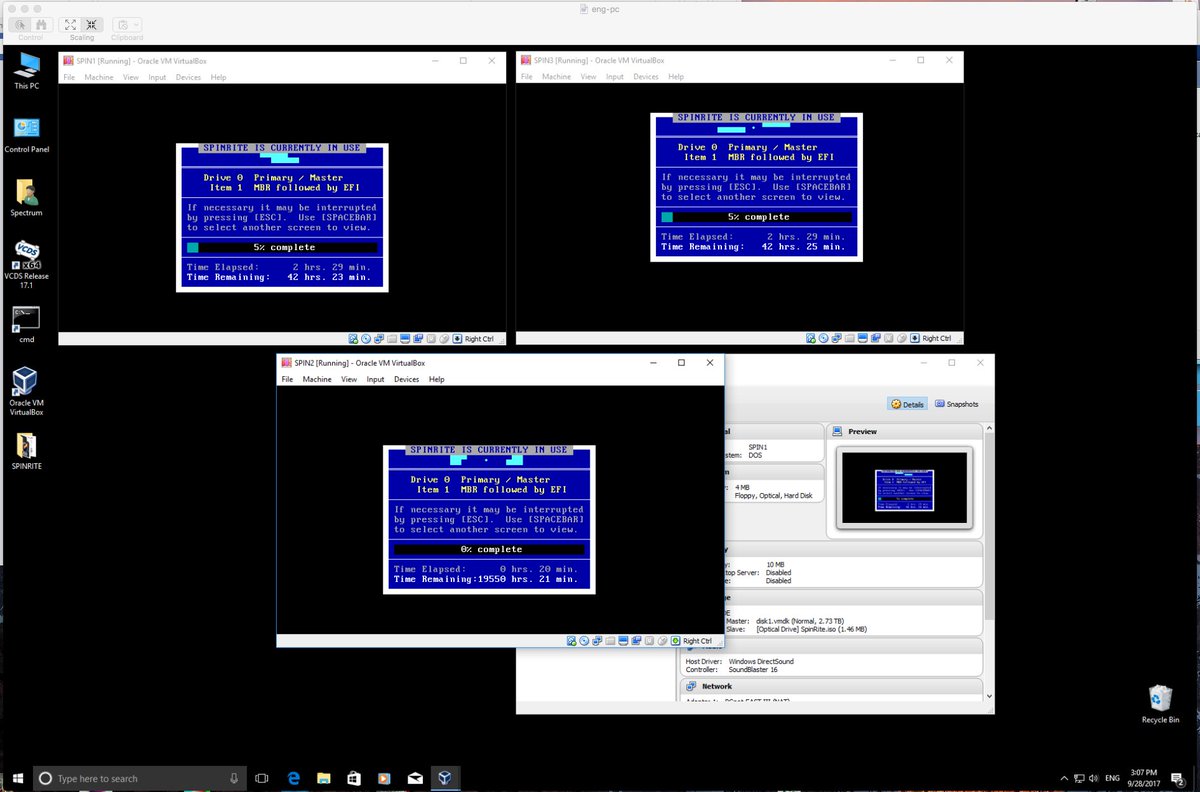
Task: Click optical disk indicator in SPIN1 status bar
Action: [366, 339]
